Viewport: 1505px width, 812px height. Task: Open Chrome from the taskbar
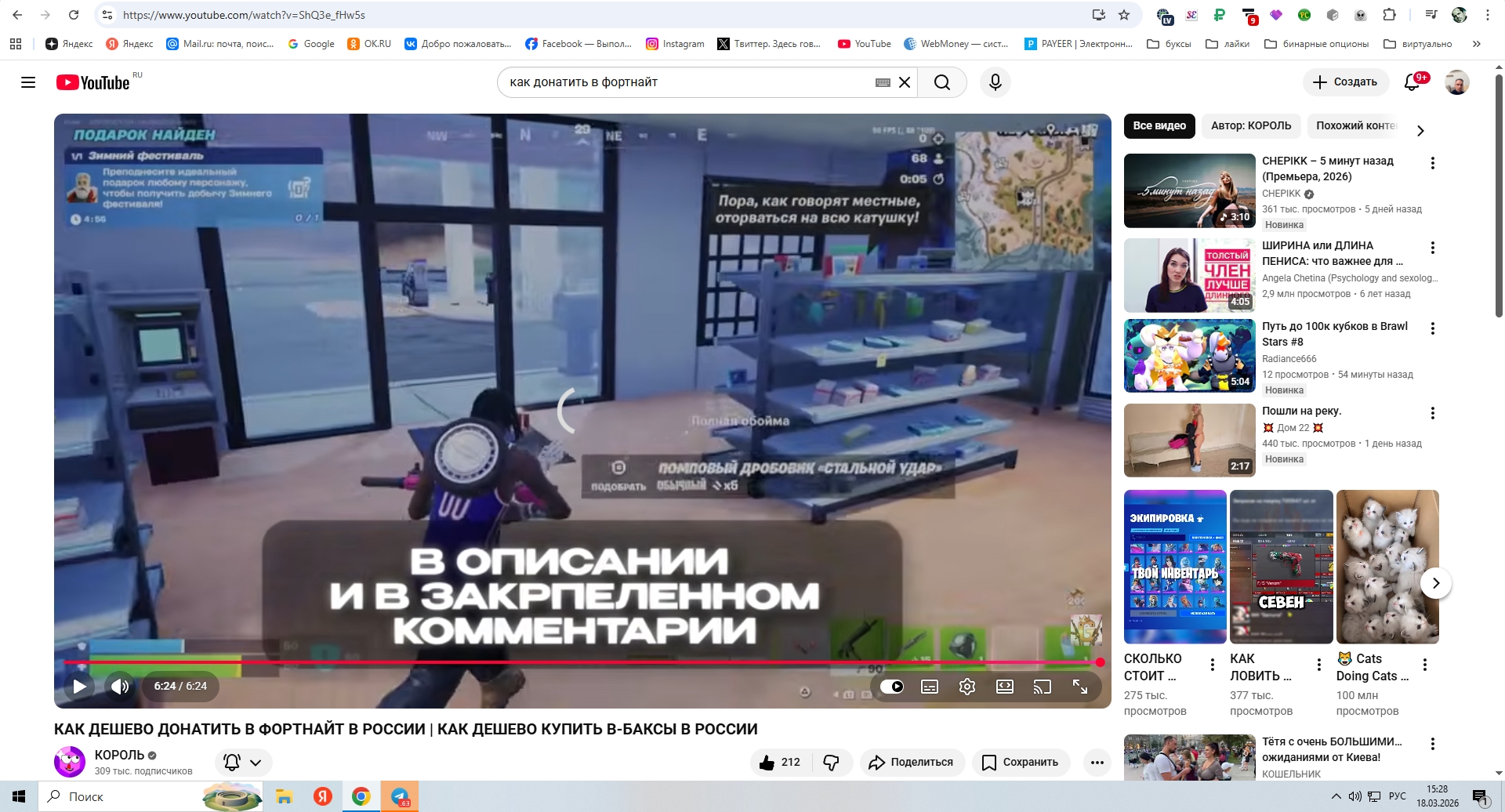click(361, 796)
